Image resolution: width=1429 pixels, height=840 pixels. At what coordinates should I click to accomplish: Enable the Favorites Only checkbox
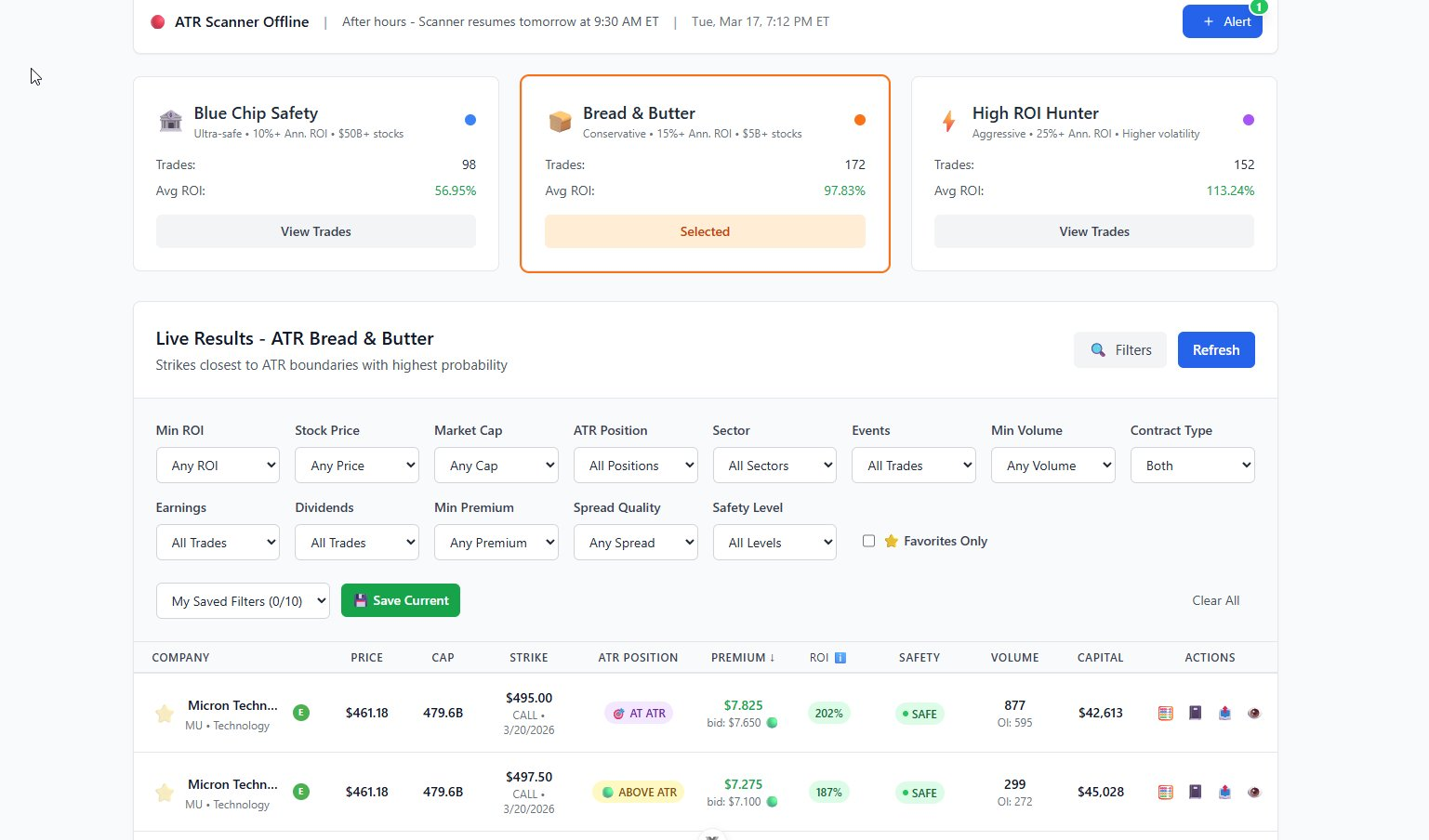[868, 541]
